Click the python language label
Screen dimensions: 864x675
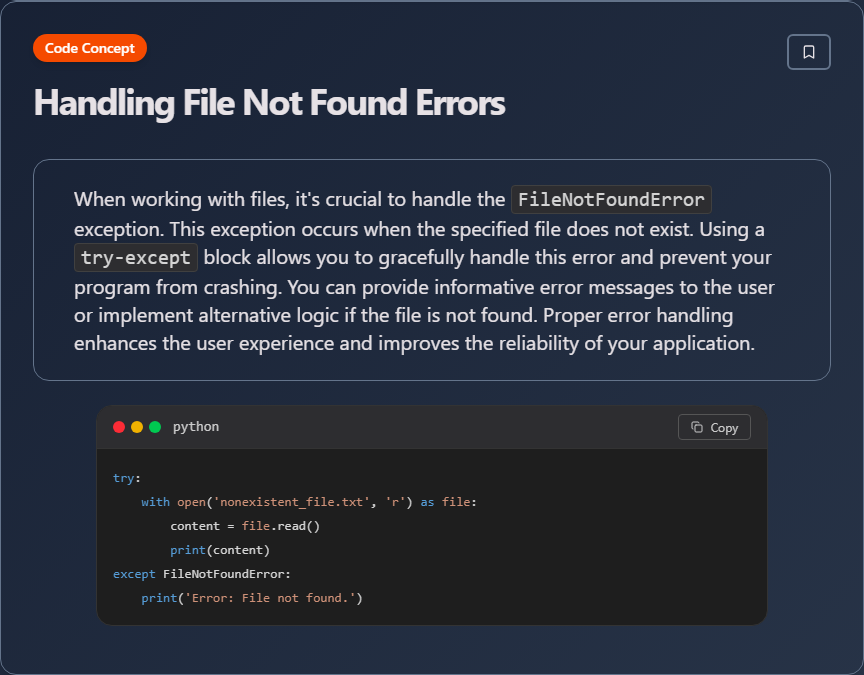196,427
